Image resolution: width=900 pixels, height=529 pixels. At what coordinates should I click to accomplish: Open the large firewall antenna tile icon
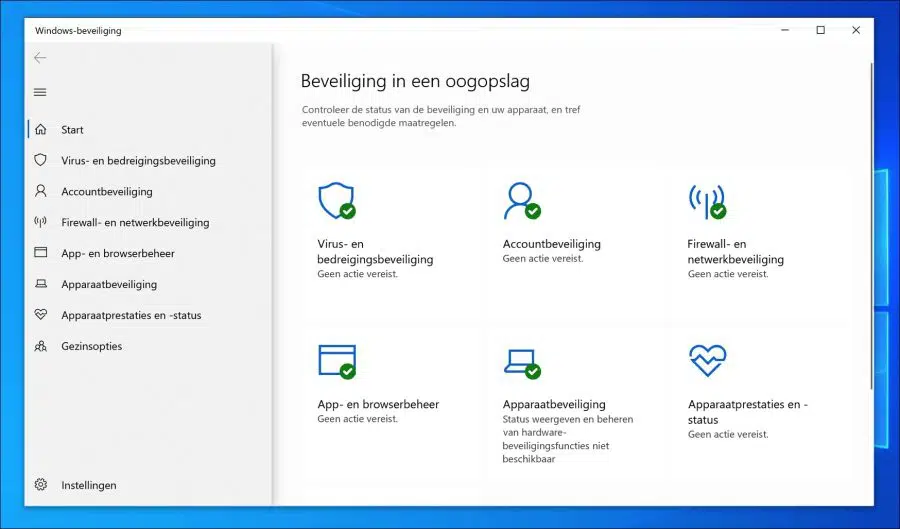(708, 201)
